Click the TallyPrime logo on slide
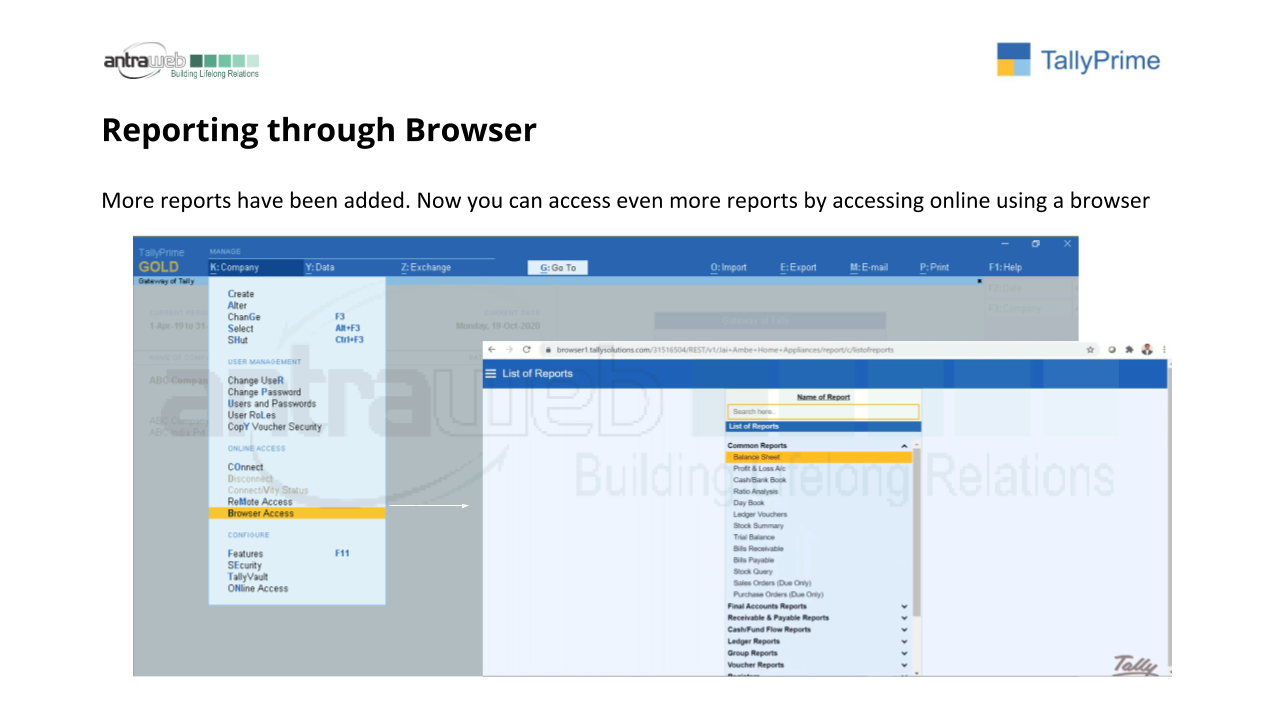The height and width of the screenshot is (720, 1280). [1078, 60]
